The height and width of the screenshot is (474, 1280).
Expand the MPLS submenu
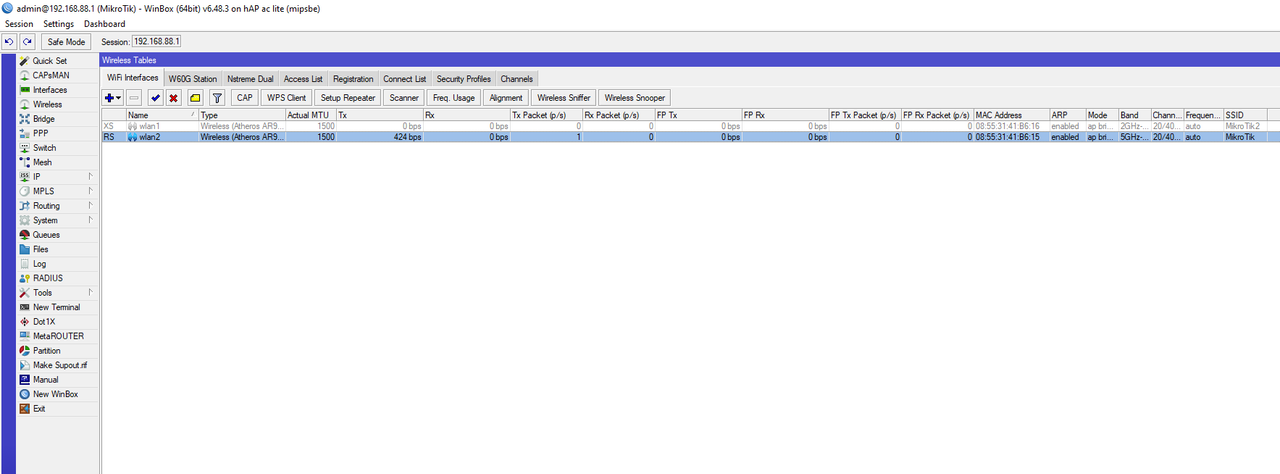point(58,191)
